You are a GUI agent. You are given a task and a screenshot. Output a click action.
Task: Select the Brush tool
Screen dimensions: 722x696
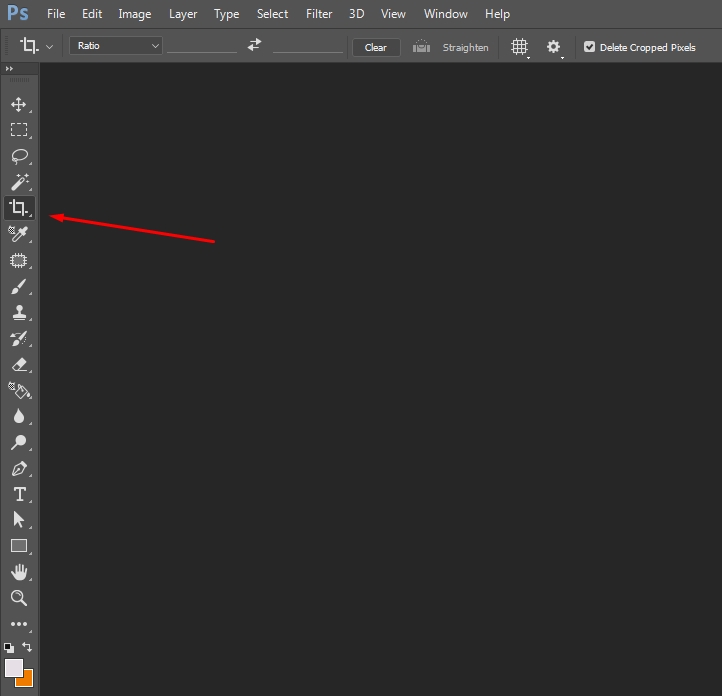tap(19, 287)
